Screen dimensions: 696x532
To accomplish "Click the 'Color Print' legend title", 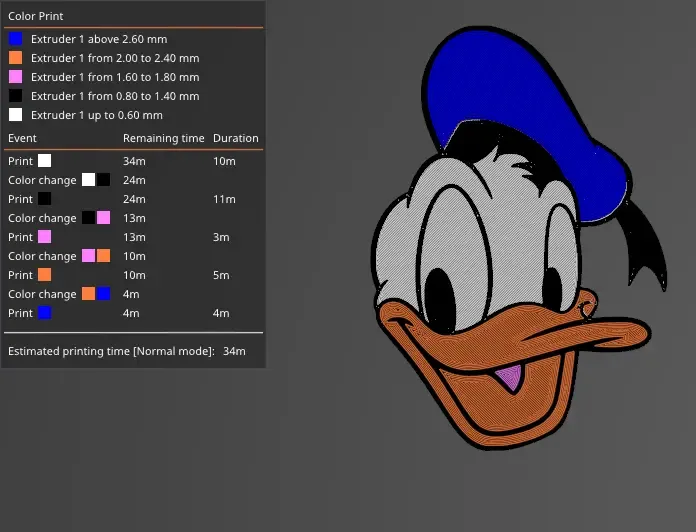I will click(x=36, y=16).
